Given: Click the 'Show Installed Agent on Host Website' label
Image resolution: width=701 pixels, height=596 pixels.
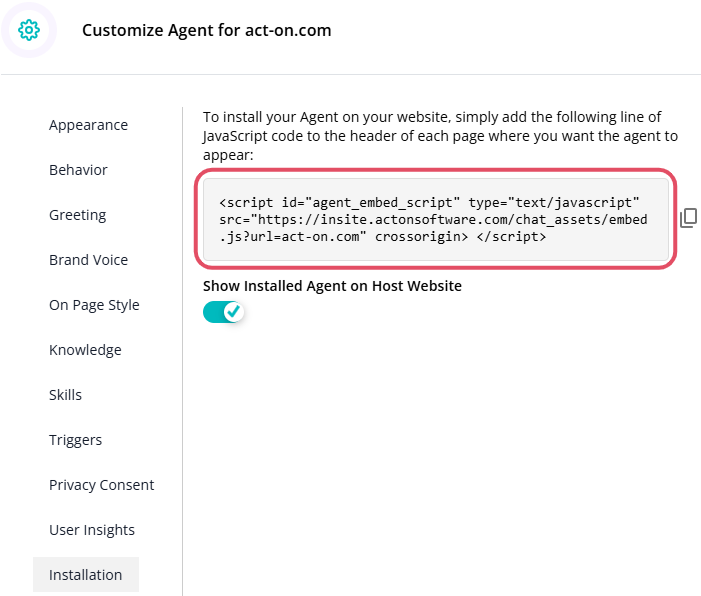Looking at the screenshot, I should point(332,286).
